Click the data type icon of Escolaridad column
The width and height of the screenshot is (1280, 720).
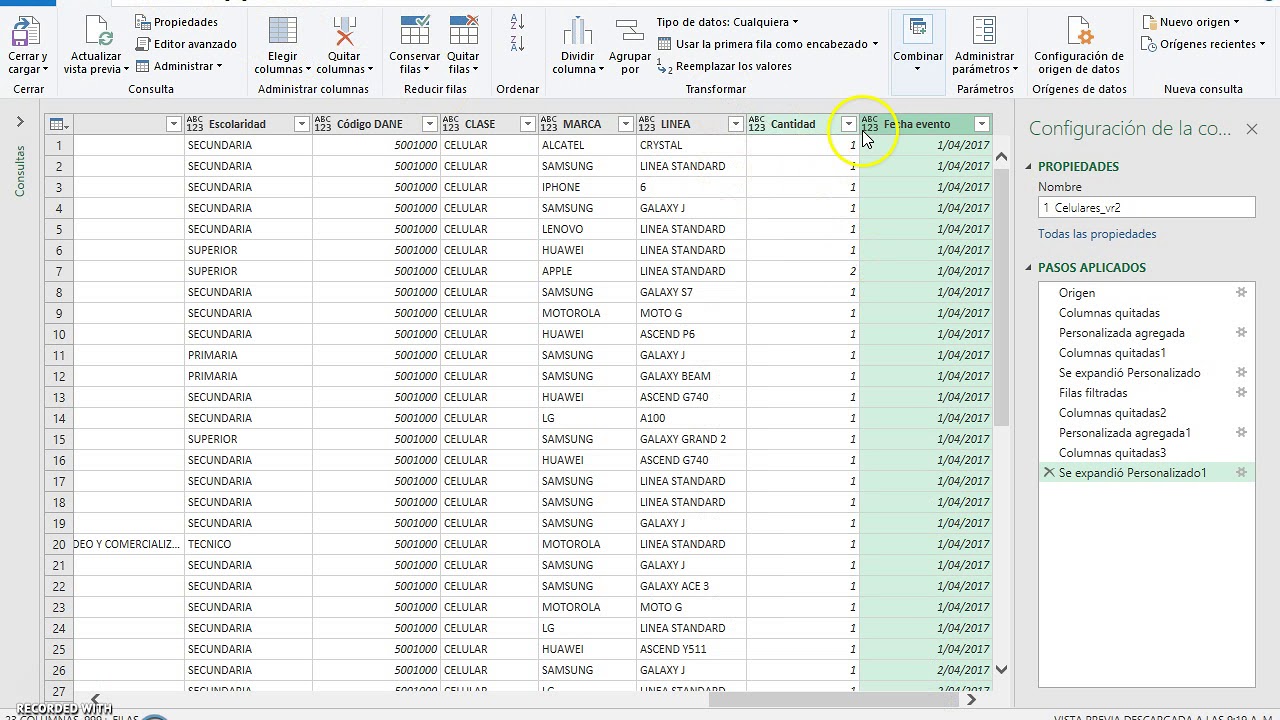coord(195,124)
